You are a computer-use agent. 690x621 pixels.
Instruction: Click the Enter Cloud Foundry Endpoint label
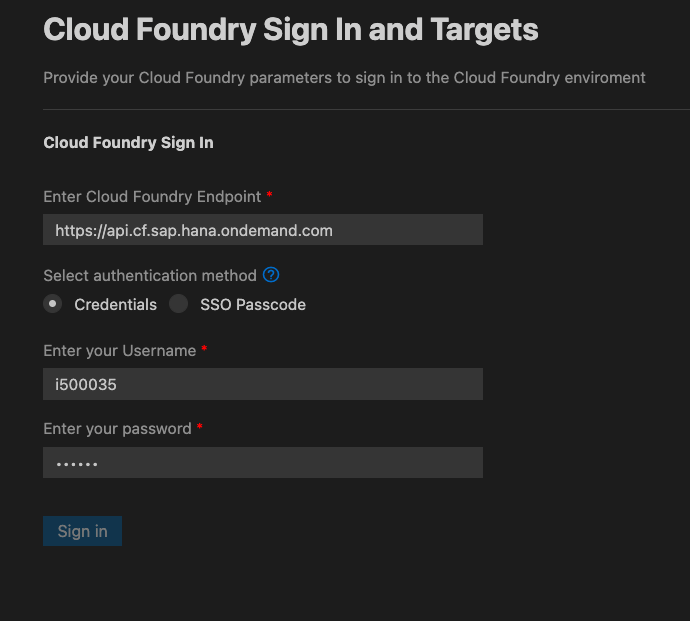tap(152, 197)
